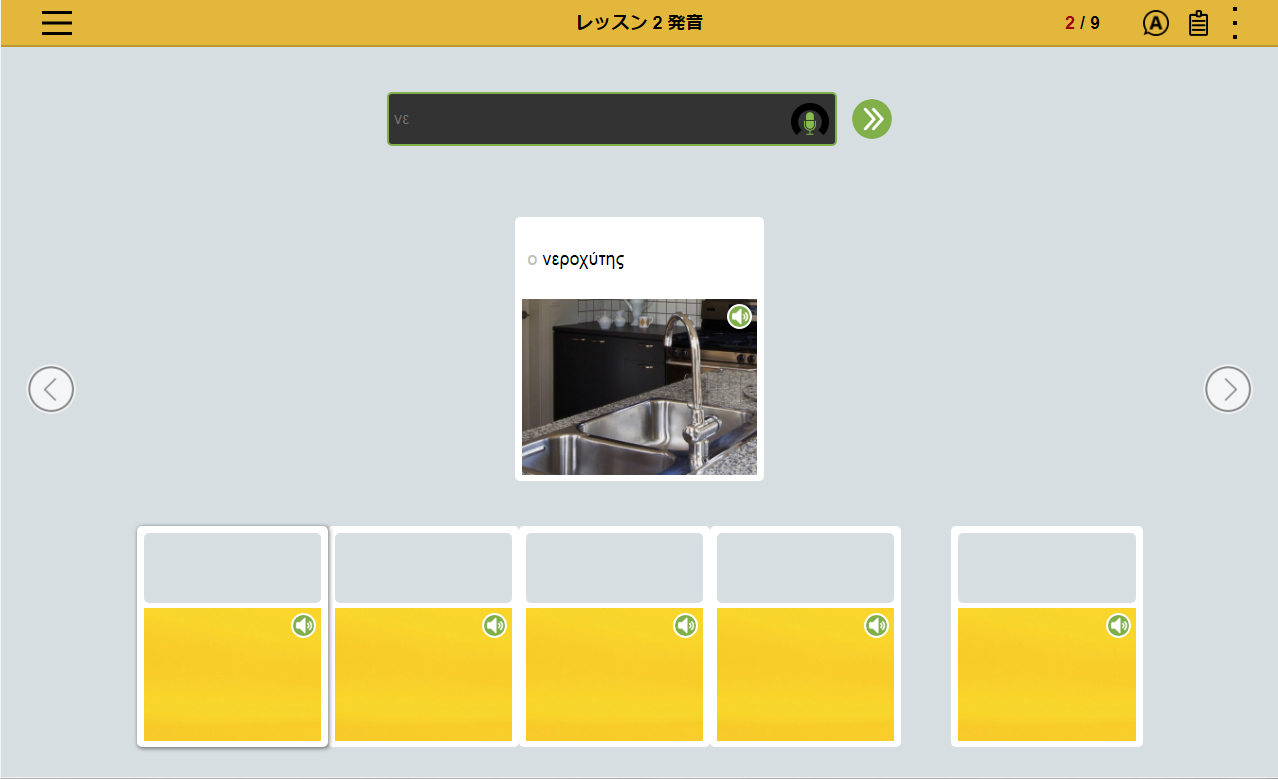Play audio on the second yellow card
This screenshot has height=779, width=1278.
[494, 626]
